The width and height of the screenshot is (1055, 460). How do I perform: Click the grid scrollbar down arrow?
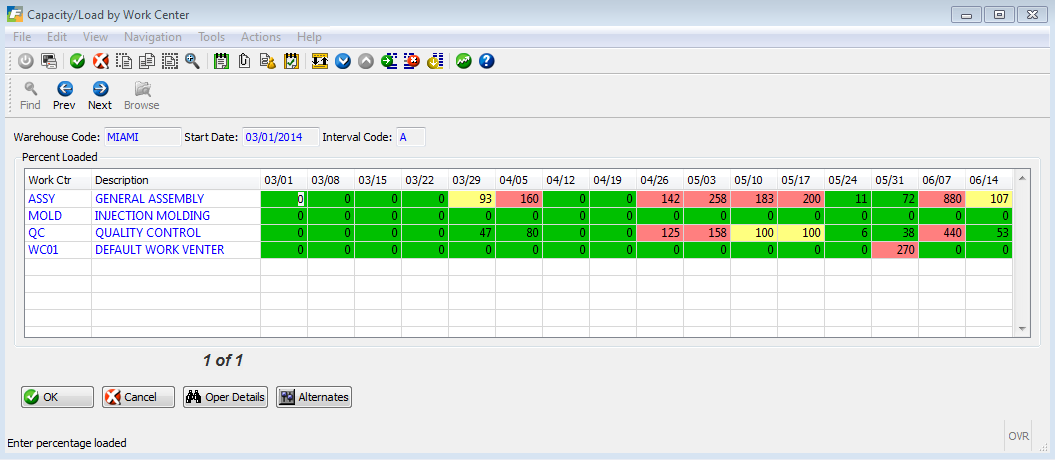(x=1021, y=329)
